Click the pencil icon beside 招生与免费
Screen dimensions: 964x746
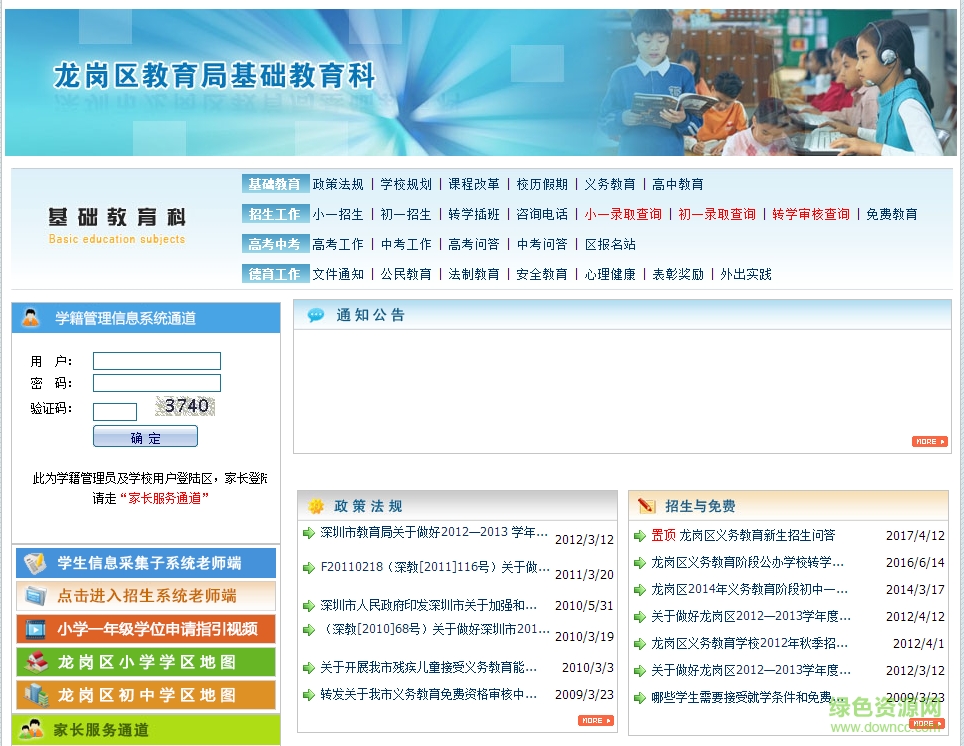click(646, 506)
